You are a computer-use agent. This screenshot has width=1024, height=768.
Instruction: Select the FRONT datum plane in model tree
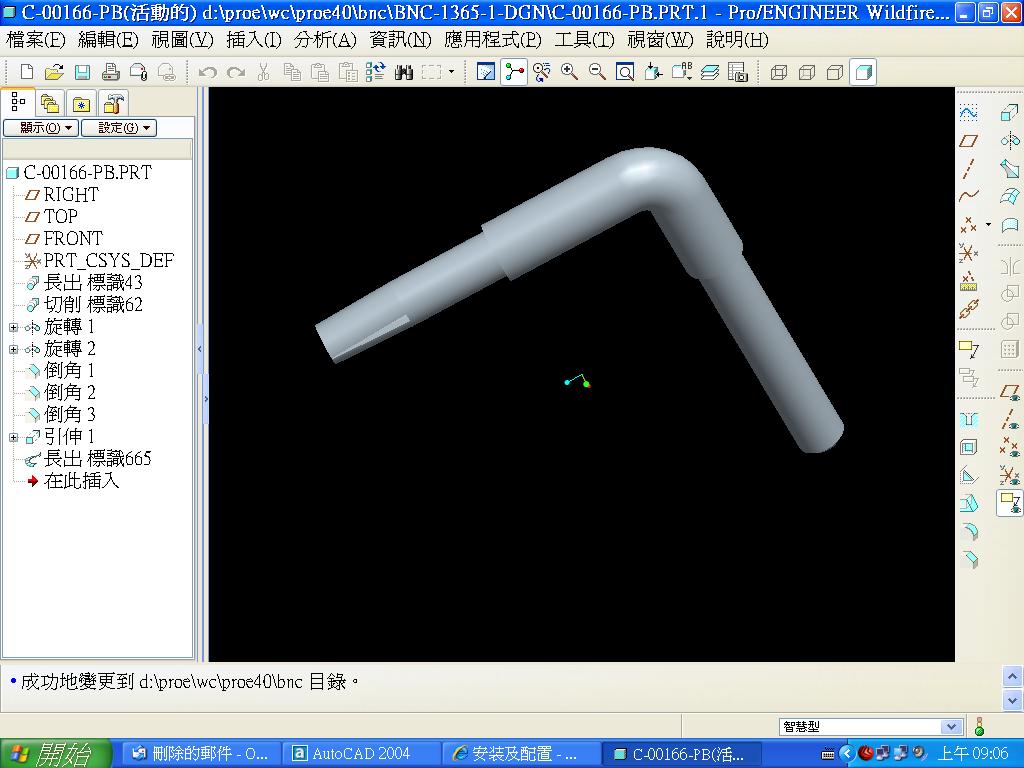click(72, 238)
